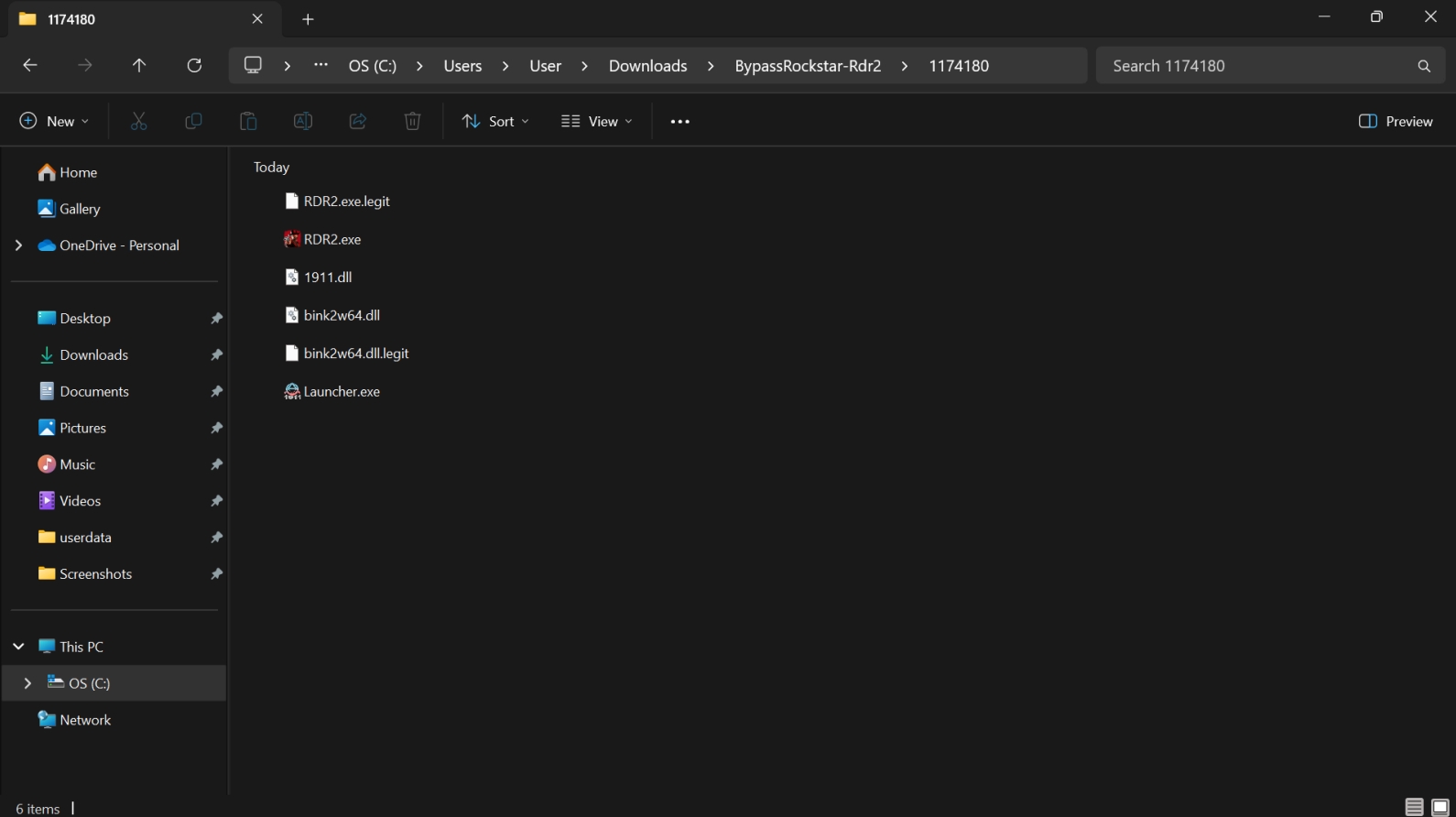Select the RDR2.exe game icon file
The image size is (1456, 817).
322,239
